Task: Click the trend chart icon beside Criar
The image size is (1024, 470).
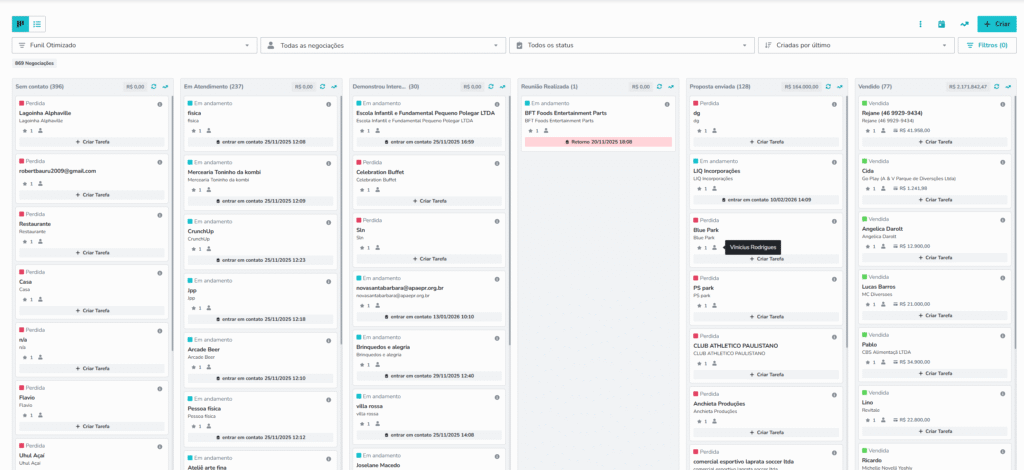Action: [964, 24]
